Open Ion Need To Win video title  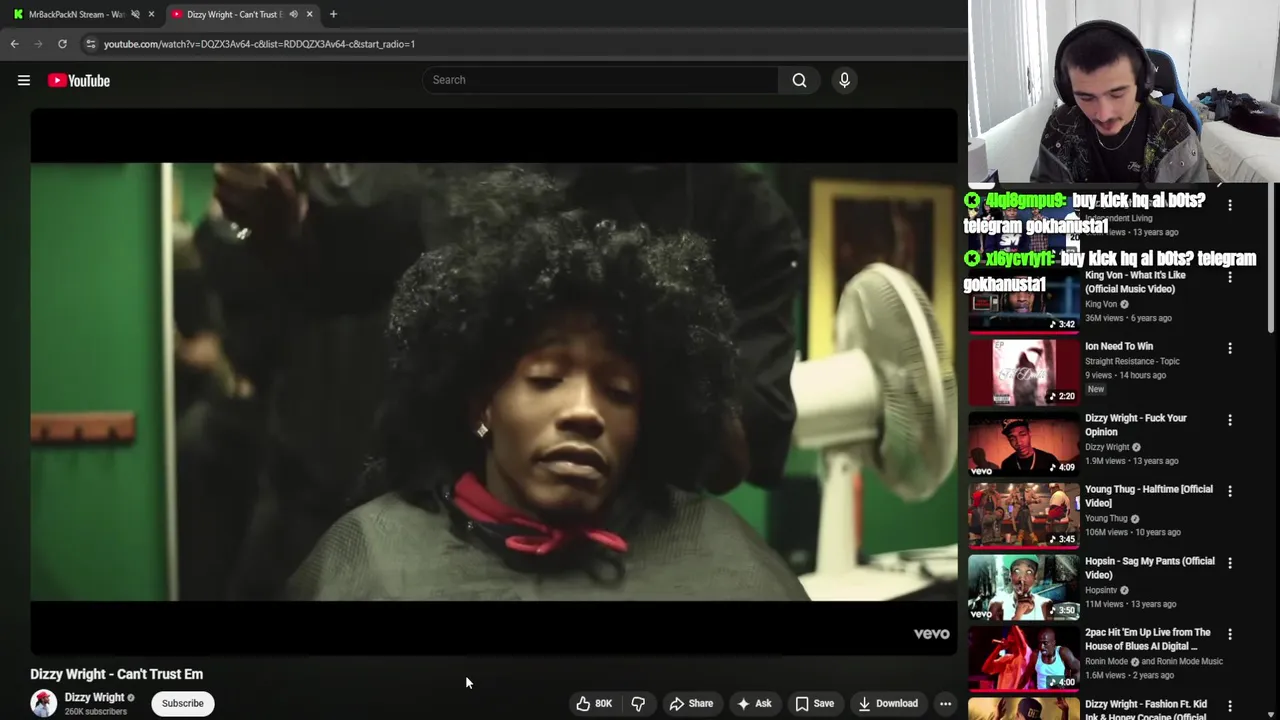1119,346
